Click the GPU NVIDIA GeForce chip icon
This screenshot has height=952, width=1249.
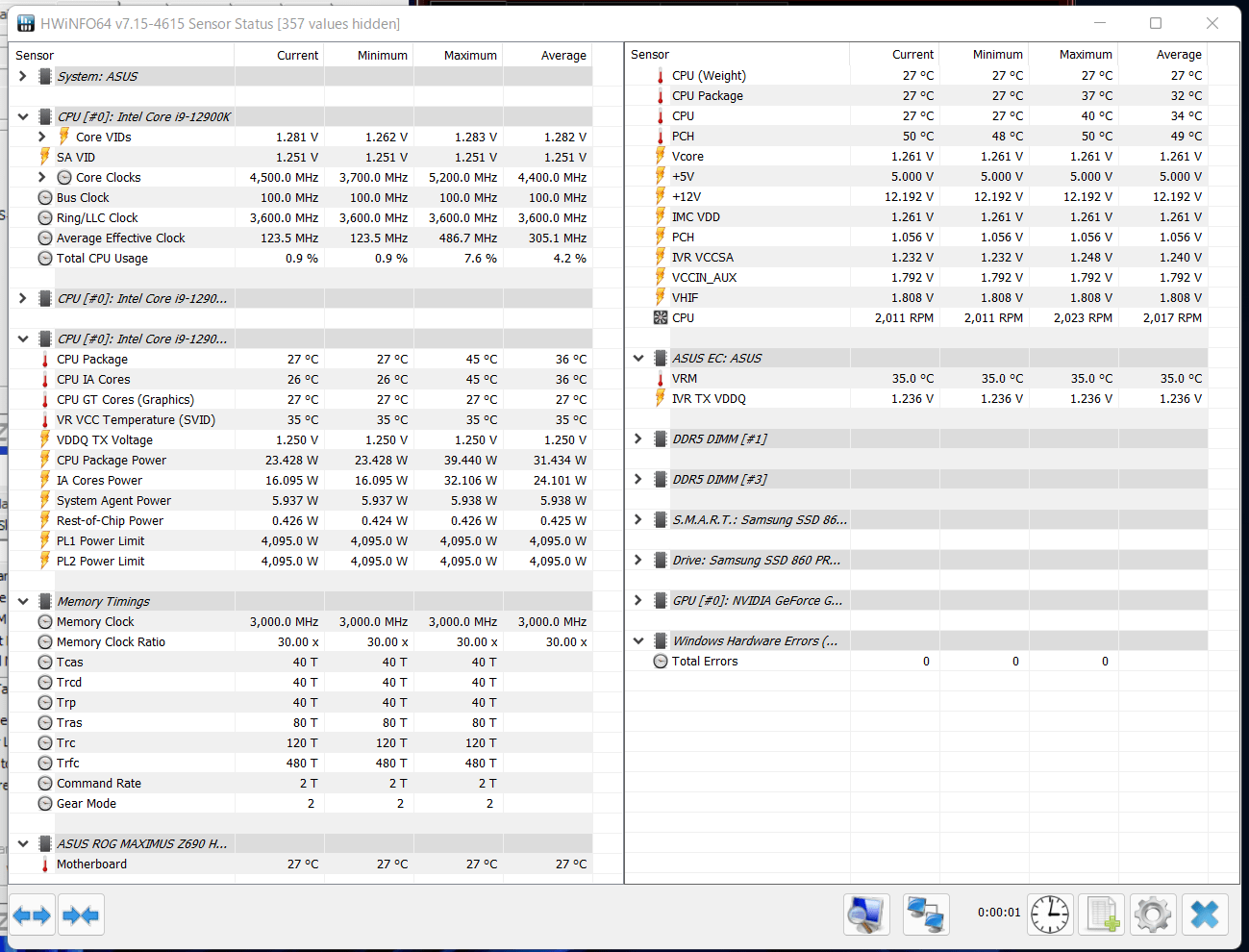point(661,600)
